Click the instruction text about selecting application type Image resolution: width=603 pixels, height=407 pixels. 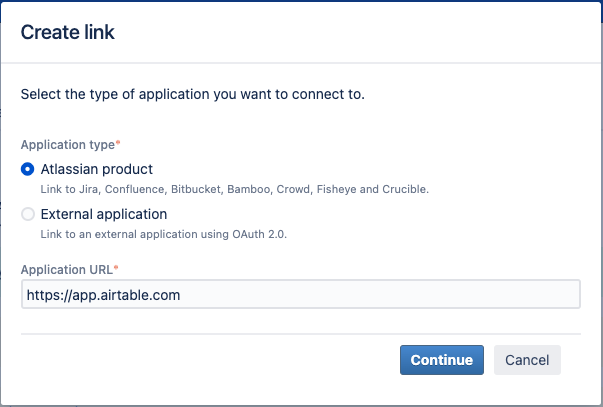(x=193, y=94)
